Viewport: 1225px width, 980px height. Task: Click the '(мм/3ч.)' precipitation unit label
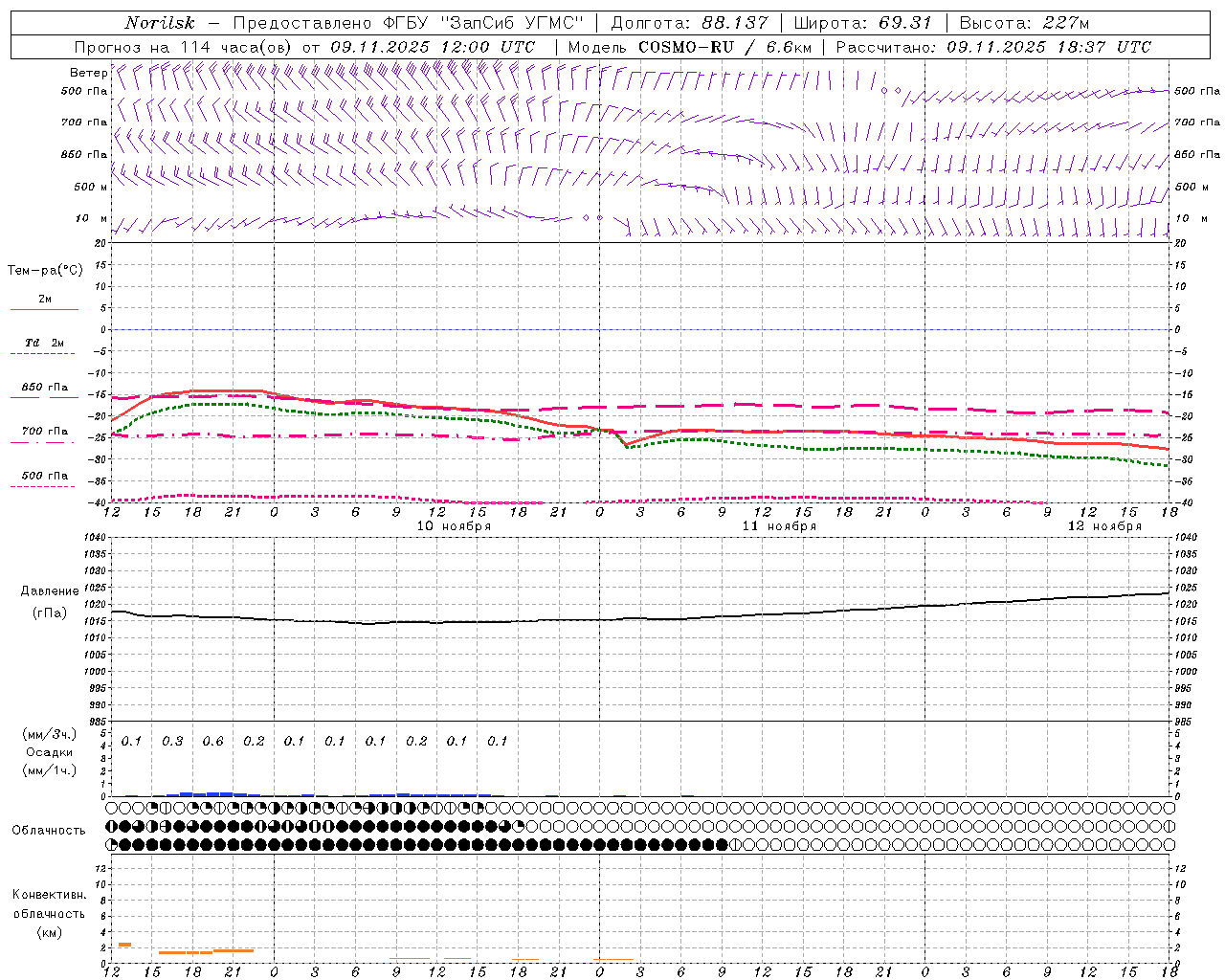tap(50, 734)
